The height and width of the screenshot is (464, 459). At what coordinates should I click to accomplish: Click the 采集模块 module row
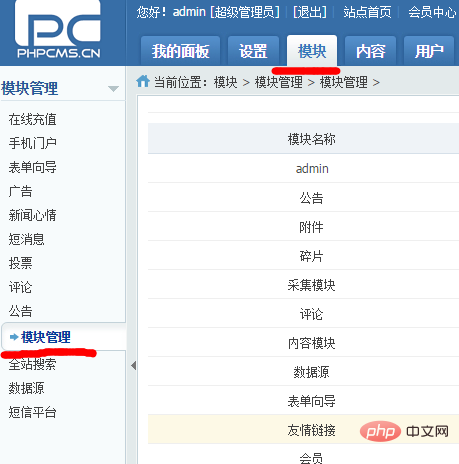point(303,284)
